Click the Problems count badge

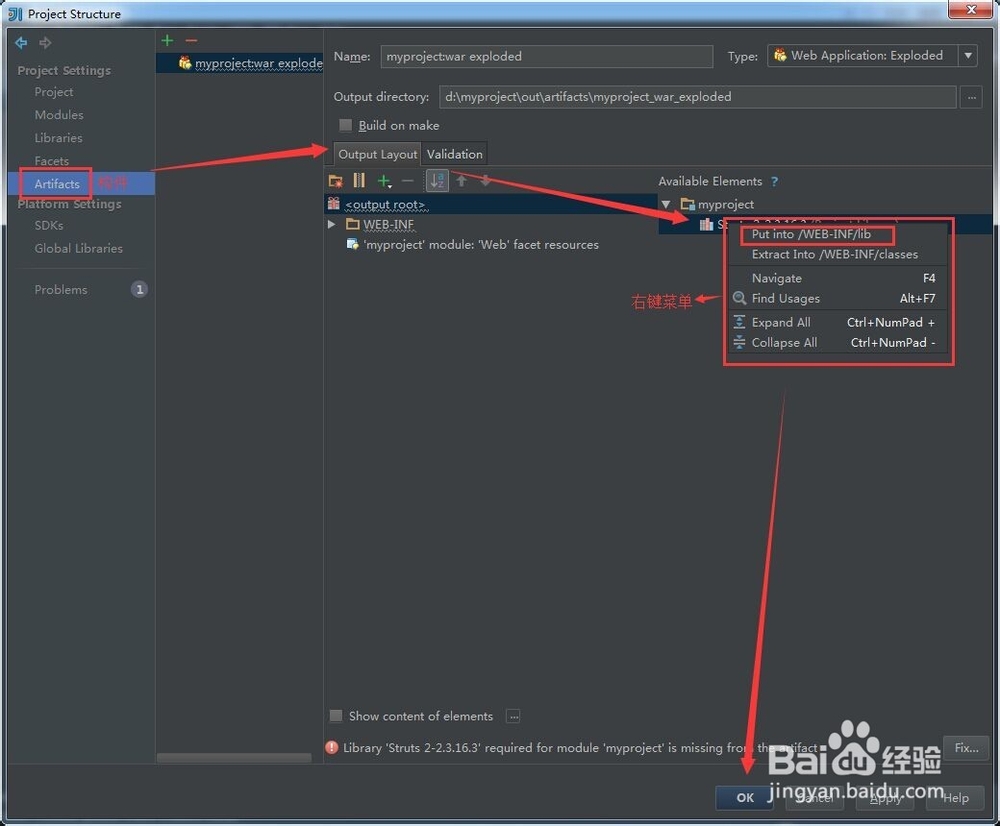(x=139, y=290)
